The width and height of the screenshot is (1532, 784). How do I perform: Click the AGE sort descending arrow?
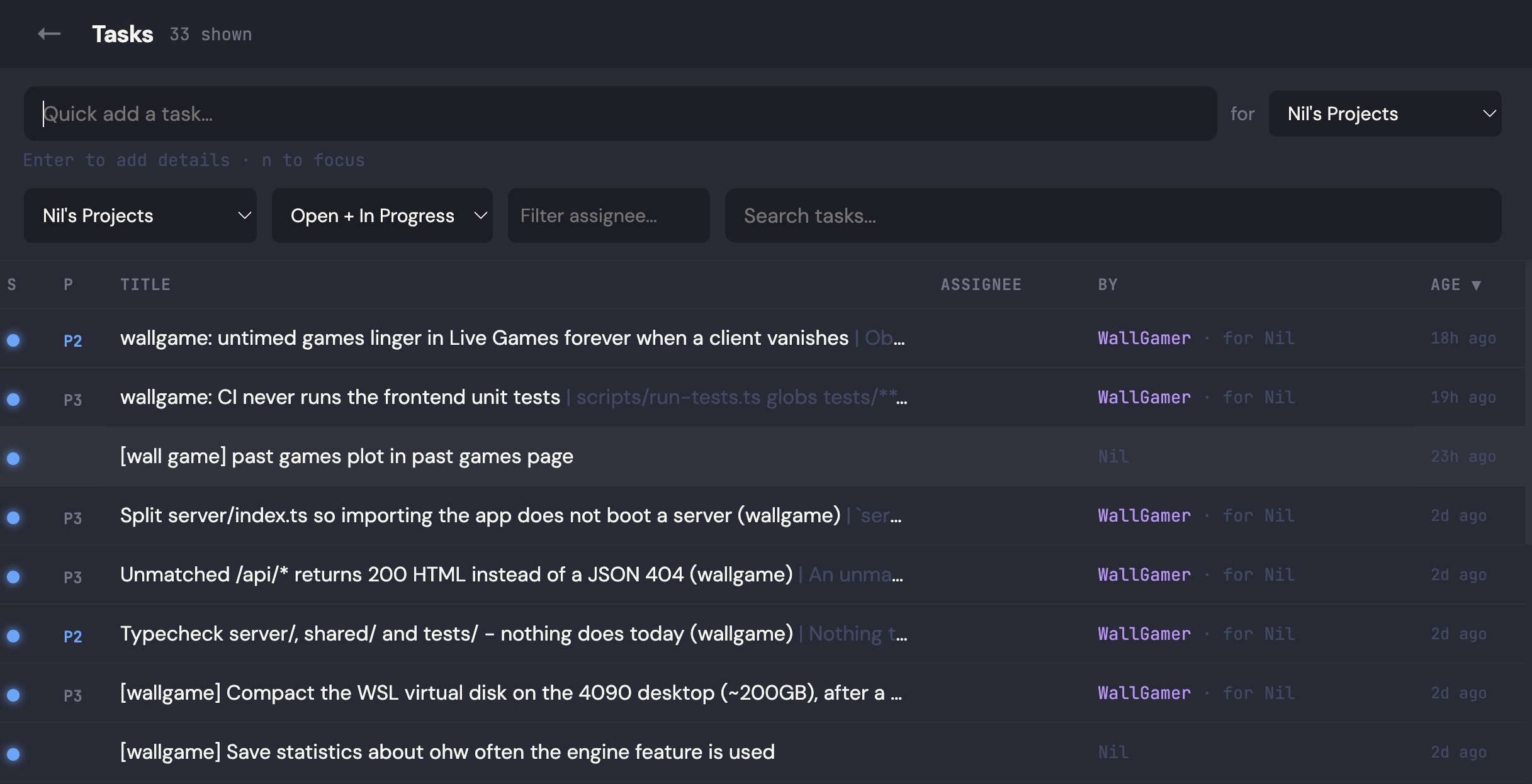[1476, 286]
